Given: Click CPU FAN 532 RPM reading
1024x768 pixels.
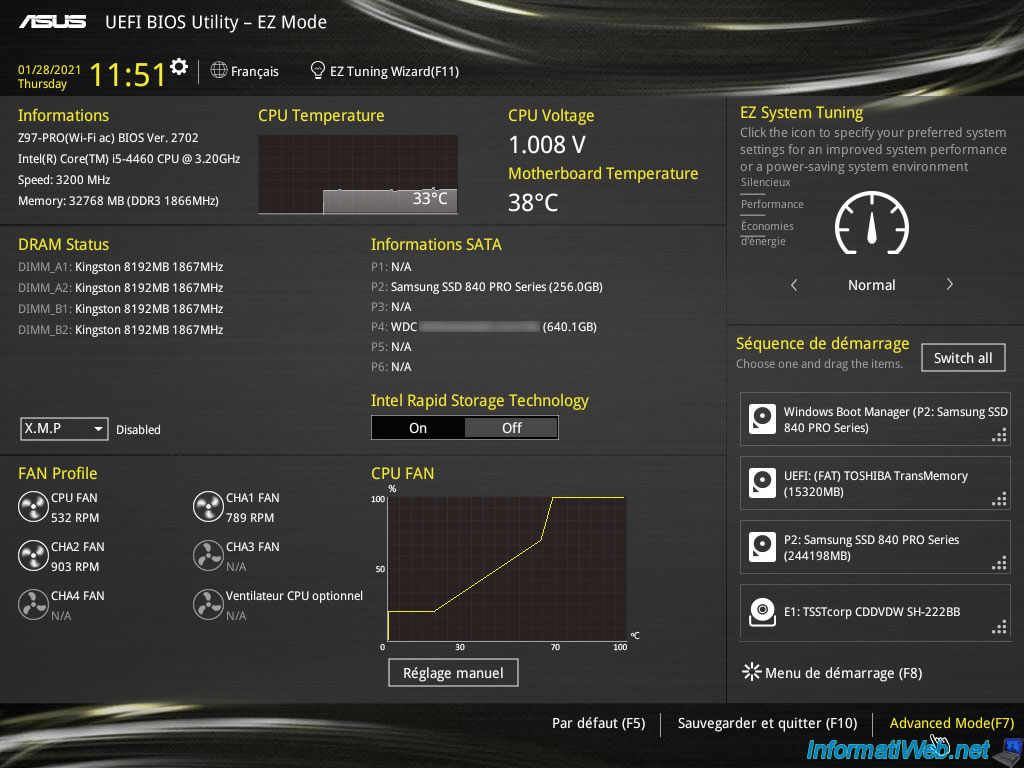Looking at the screenshot, I should tap(75, 518).
